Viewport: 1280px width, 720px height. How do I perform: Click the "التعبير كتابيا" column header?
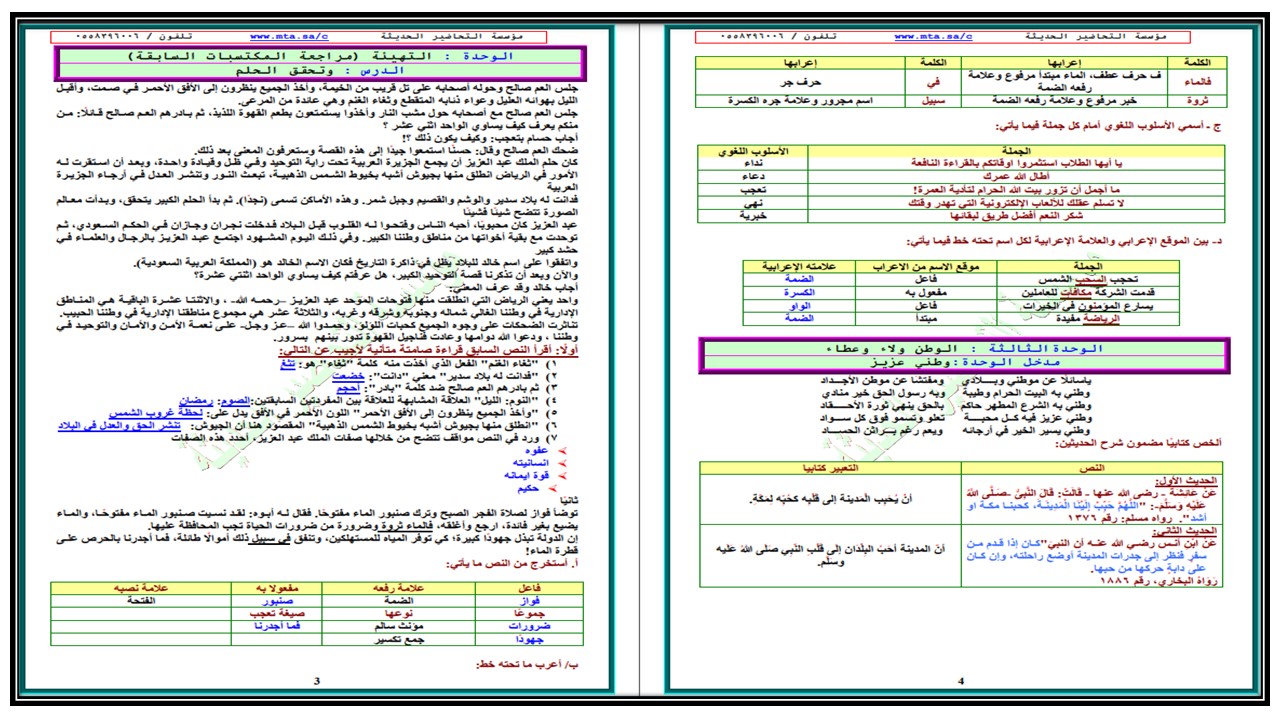tap(831, 468)
